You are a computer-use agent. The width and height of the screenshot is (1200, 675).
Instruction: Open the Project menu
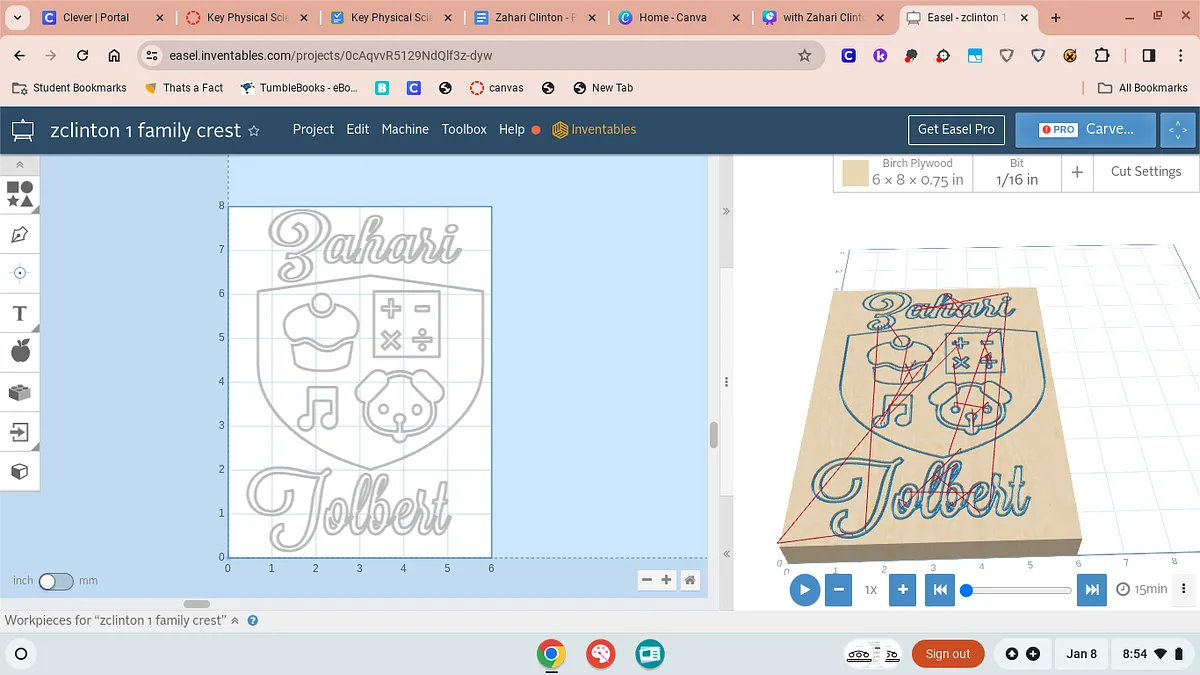pyautogui.click(x=313, y=129)
